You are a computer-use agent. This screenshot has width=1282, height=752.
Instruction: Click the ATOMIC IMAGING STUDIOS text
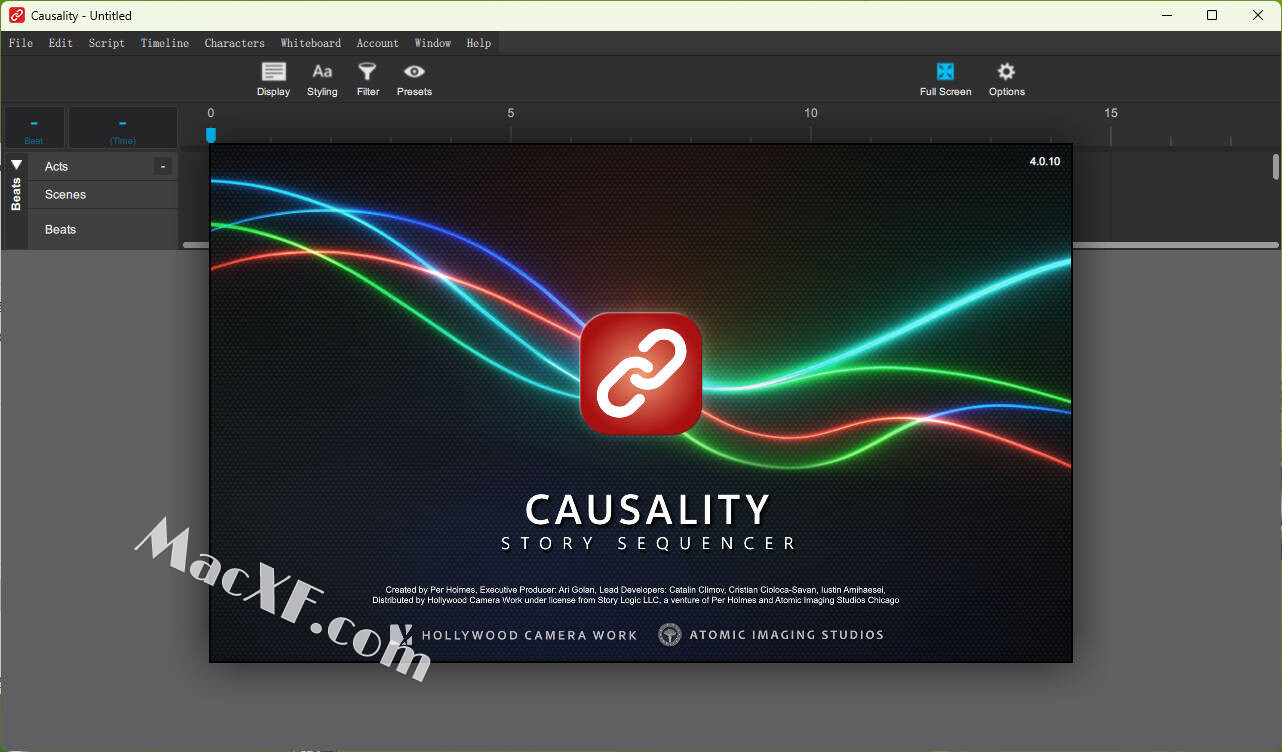787,635
